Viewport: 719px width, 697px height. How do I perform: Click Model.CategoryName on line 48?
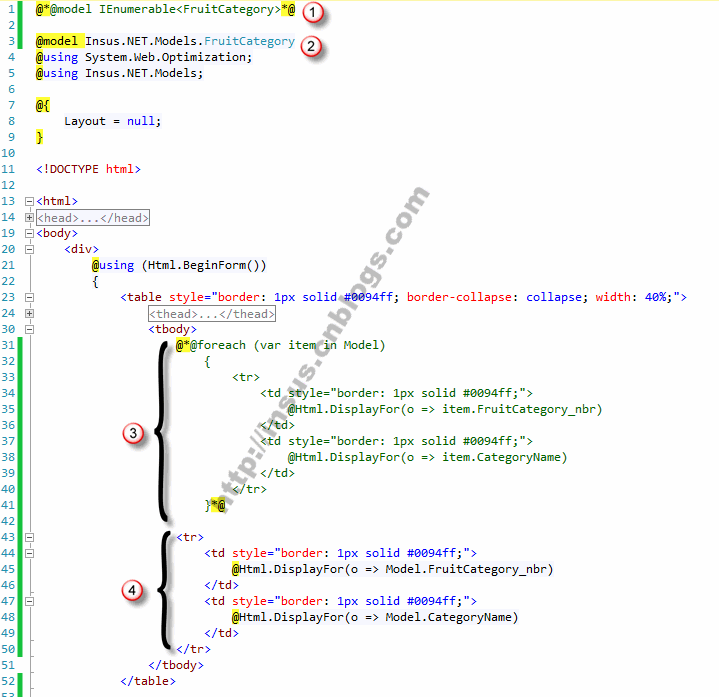tap(448, 617)
